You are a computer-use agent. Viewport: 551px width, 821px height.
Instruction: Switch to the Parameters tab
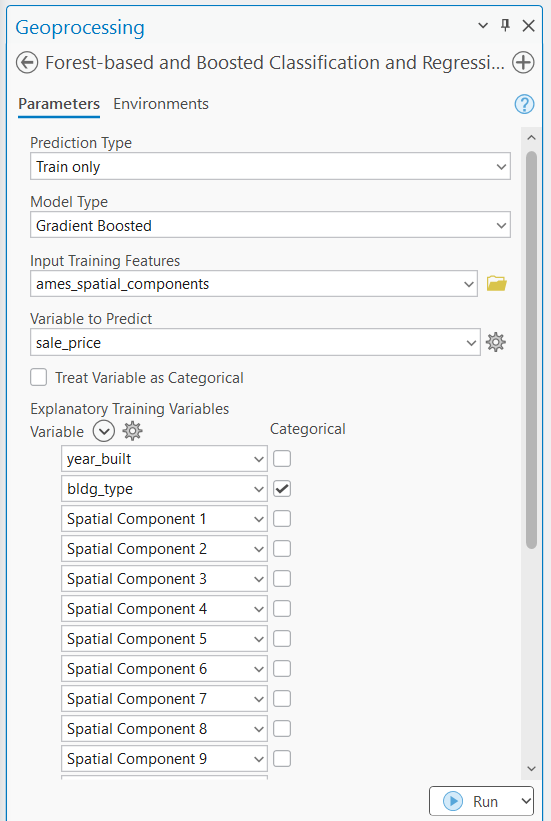[x=59, y=104]
